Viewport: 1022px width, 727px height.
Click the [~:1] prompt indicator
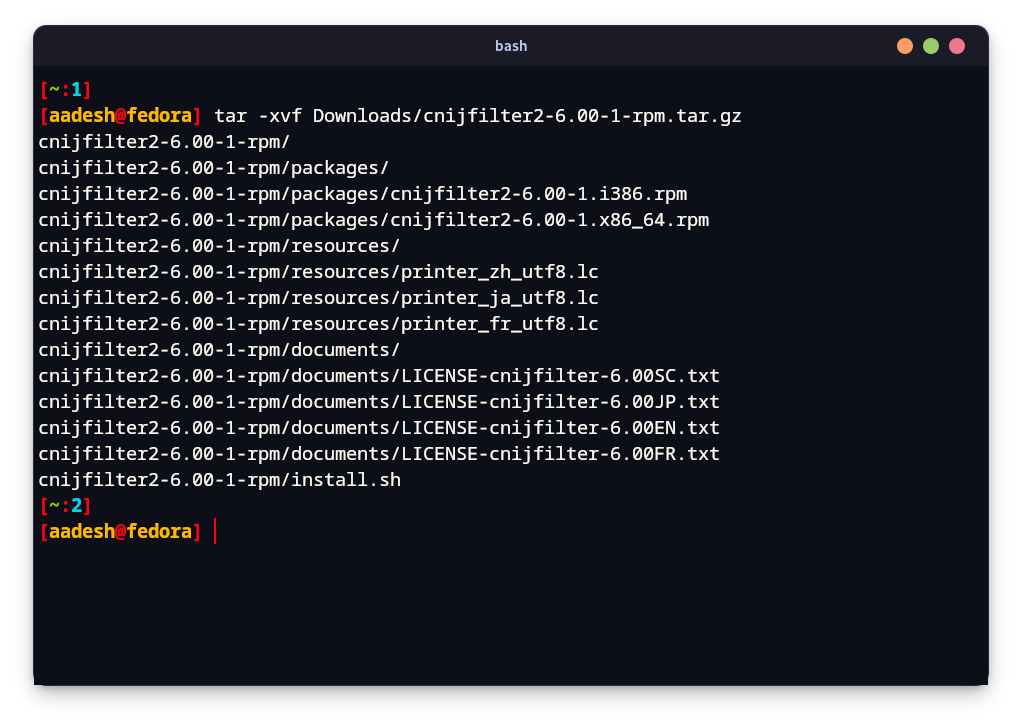pos(65,89)
